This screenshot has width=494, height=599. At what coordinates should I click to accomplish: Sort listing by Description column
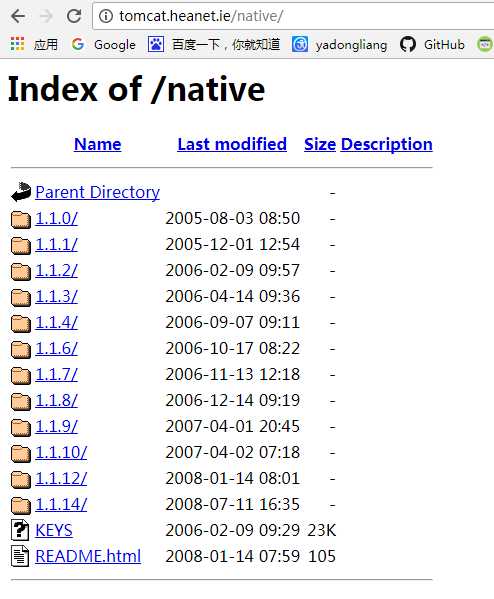pyautogui.click(x=387, y=144)
